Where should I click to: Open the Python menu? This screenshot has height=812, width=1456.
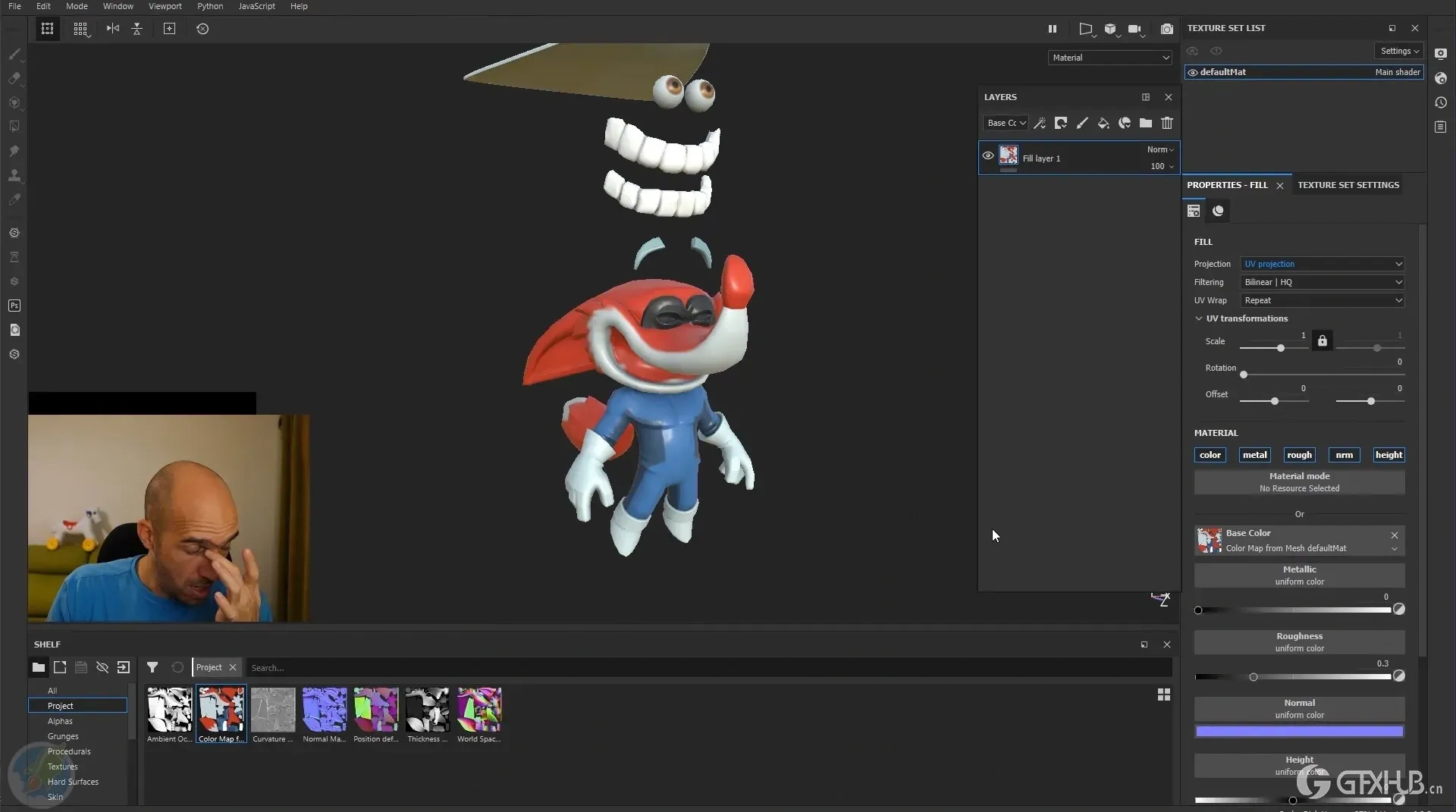tap(210, 6)
